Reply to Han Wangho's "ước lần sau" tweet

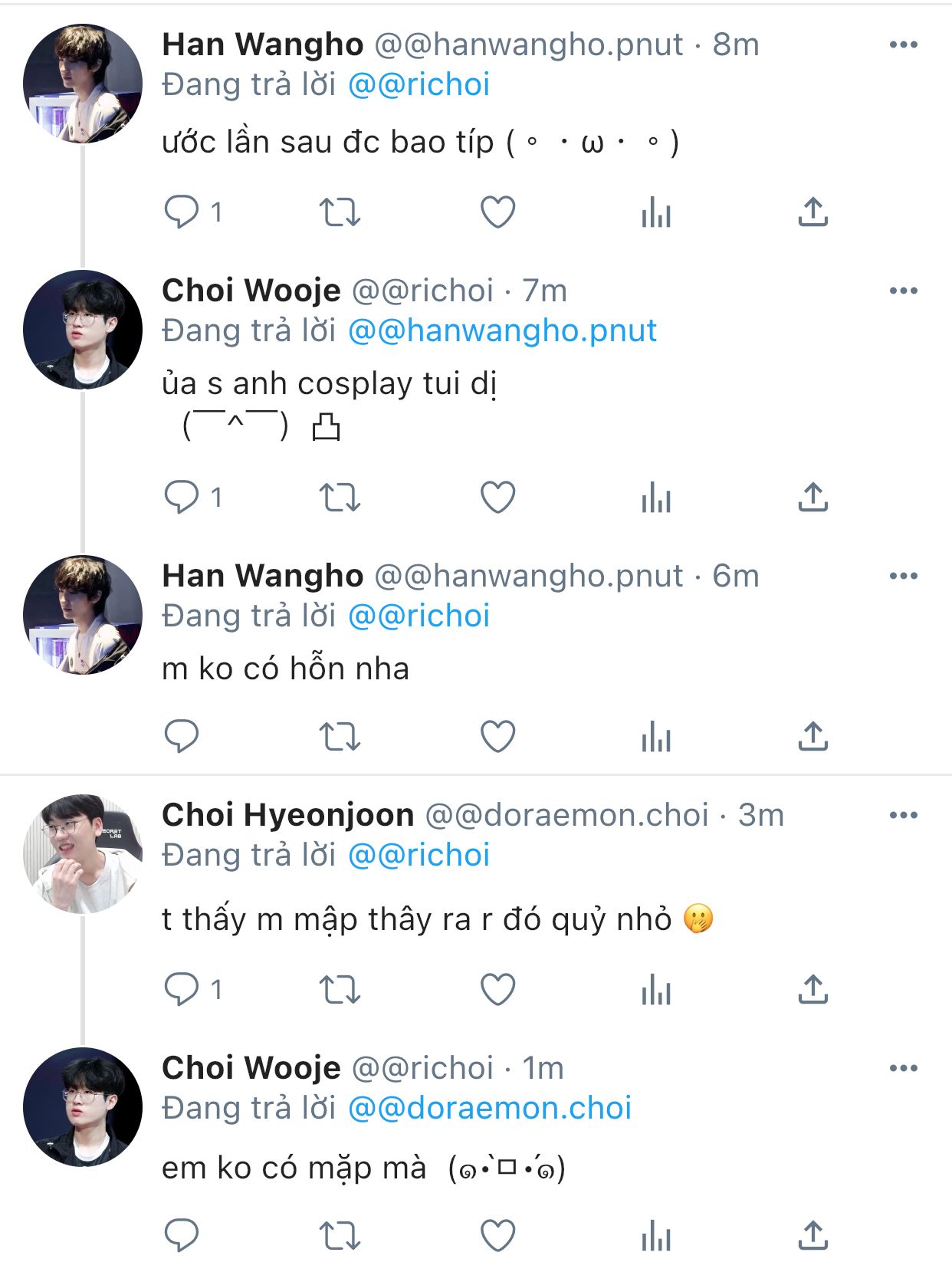(182, 212)
